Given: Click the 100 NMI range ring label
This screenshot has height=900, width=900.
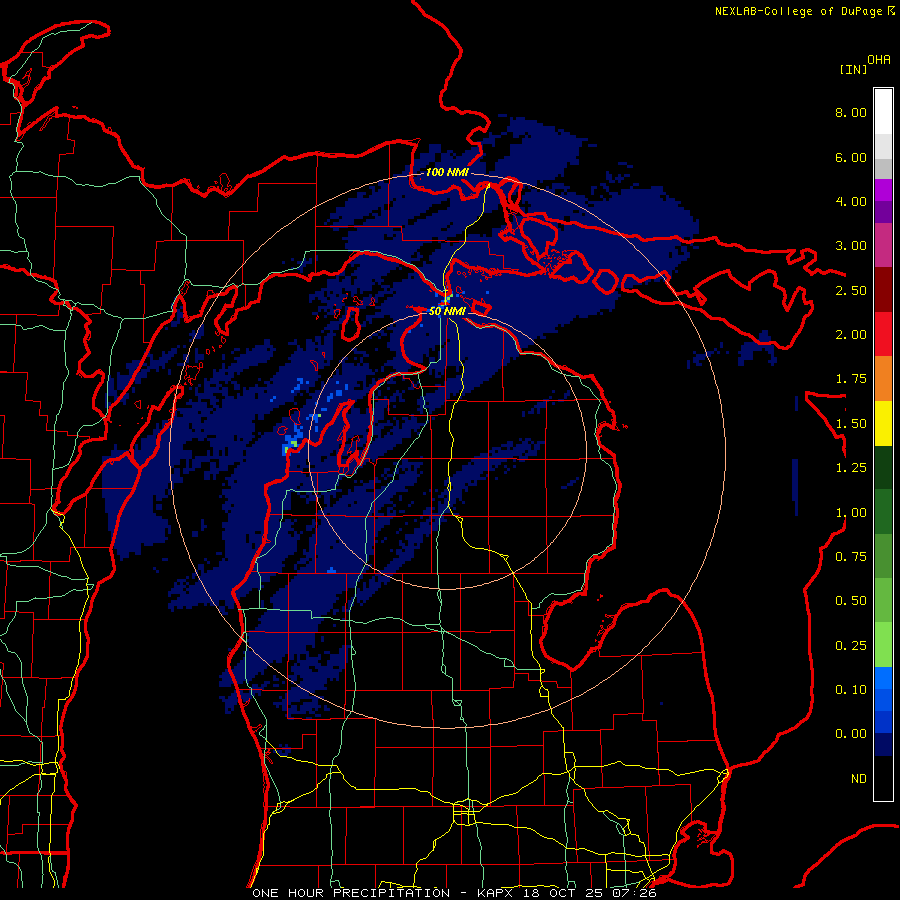Looking at the screenshot, I should [x=447, y=172].
